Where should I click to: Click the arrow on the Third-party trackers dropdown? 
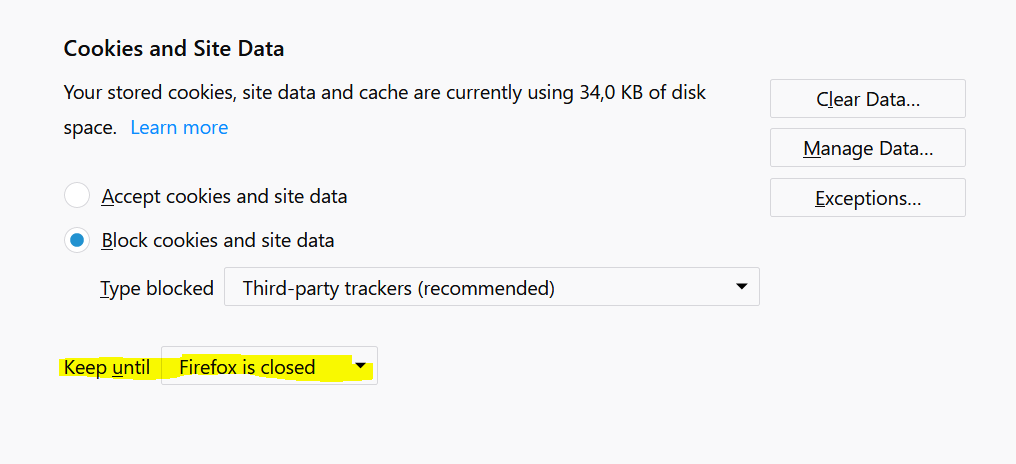741,287
